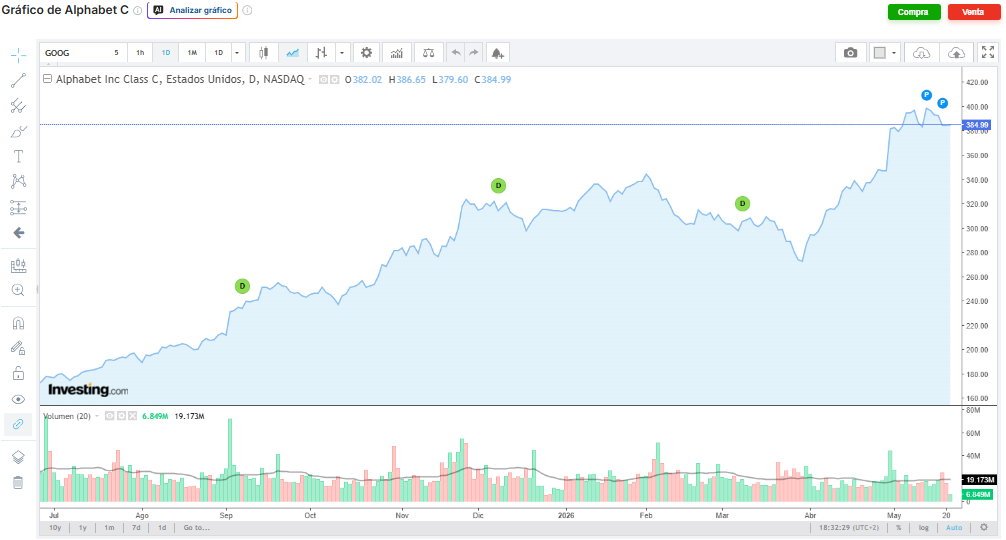
Task: Toggle visibility of Alphabet series eye
Action: pos(324,80)
